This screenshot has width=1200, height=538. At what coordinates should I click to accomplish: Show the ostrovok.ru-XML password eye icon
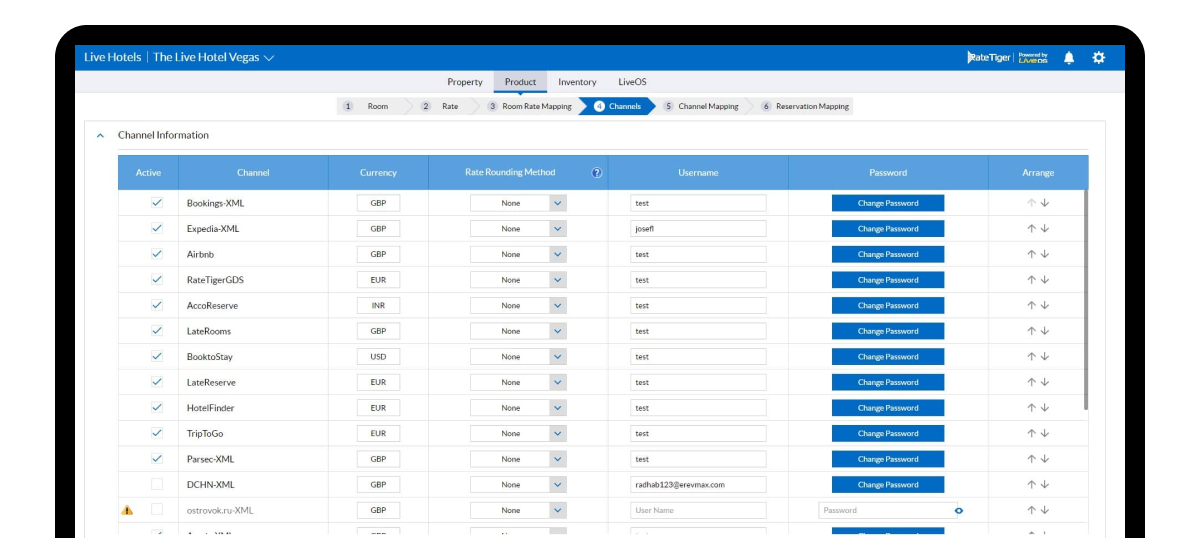[x=958, y=510]
